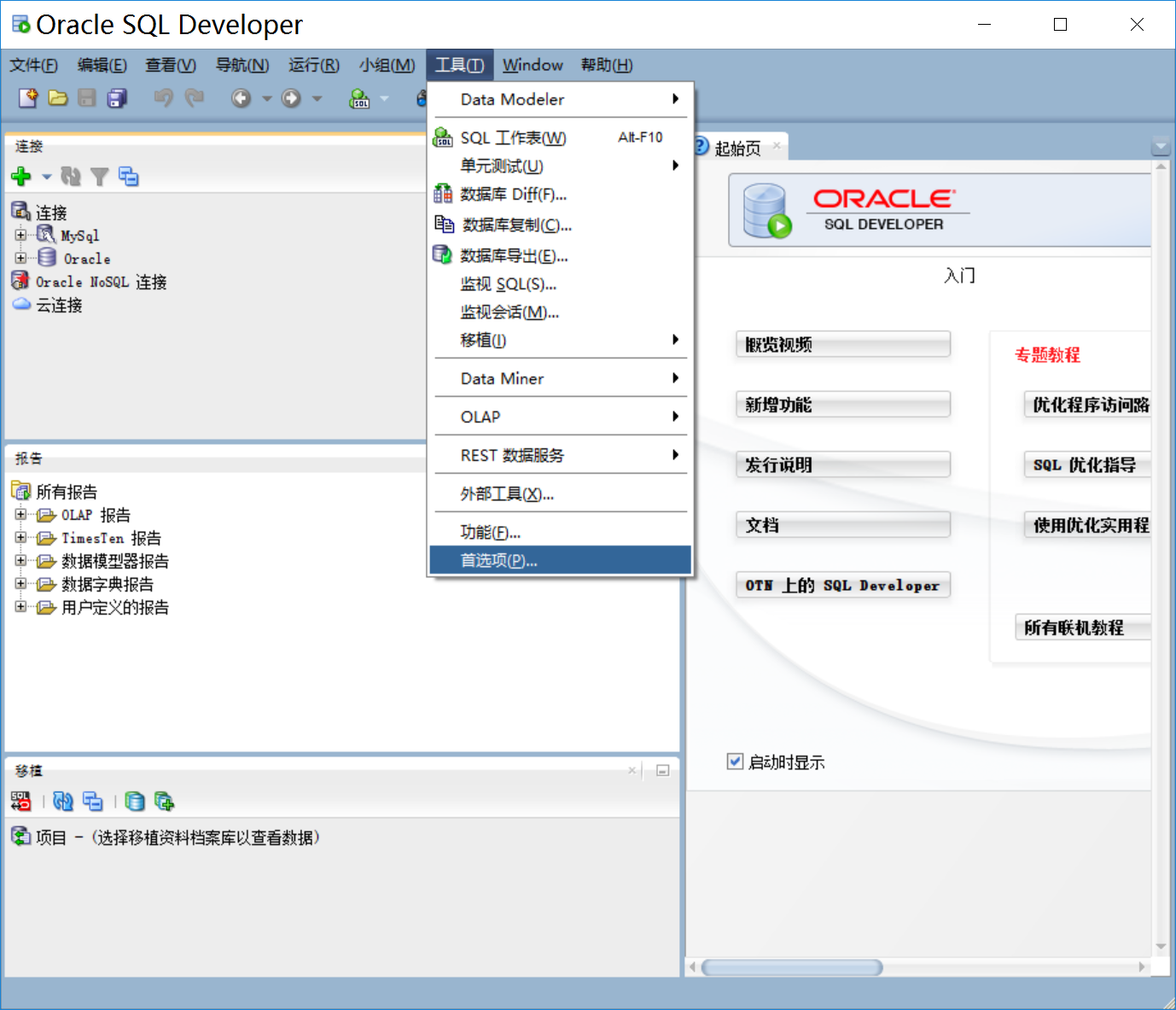
Task: Click the 数据库 Diff (Database Diff) menu icon
Action: click(443, 194)
